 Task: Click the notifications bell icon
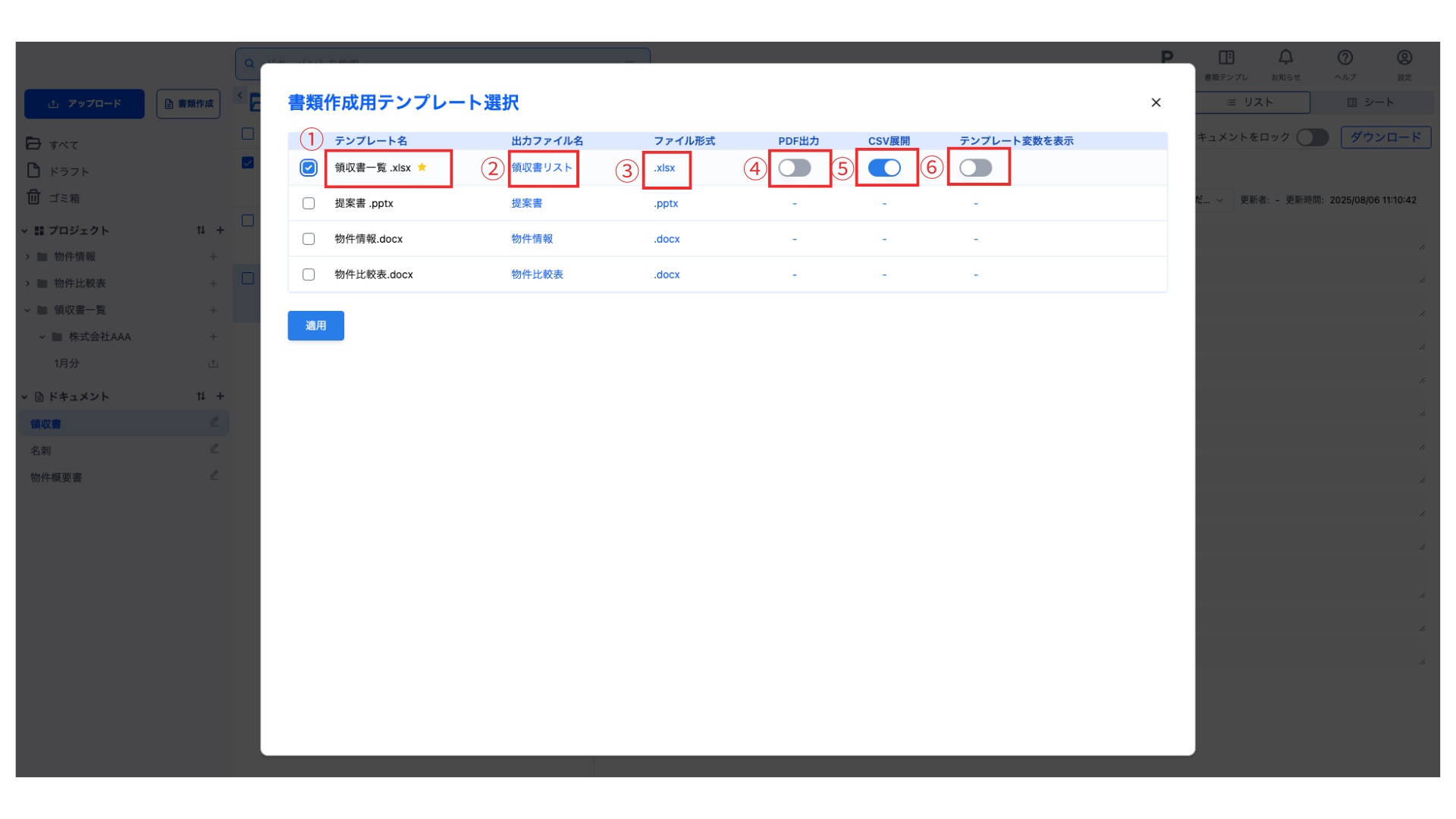1285,58
